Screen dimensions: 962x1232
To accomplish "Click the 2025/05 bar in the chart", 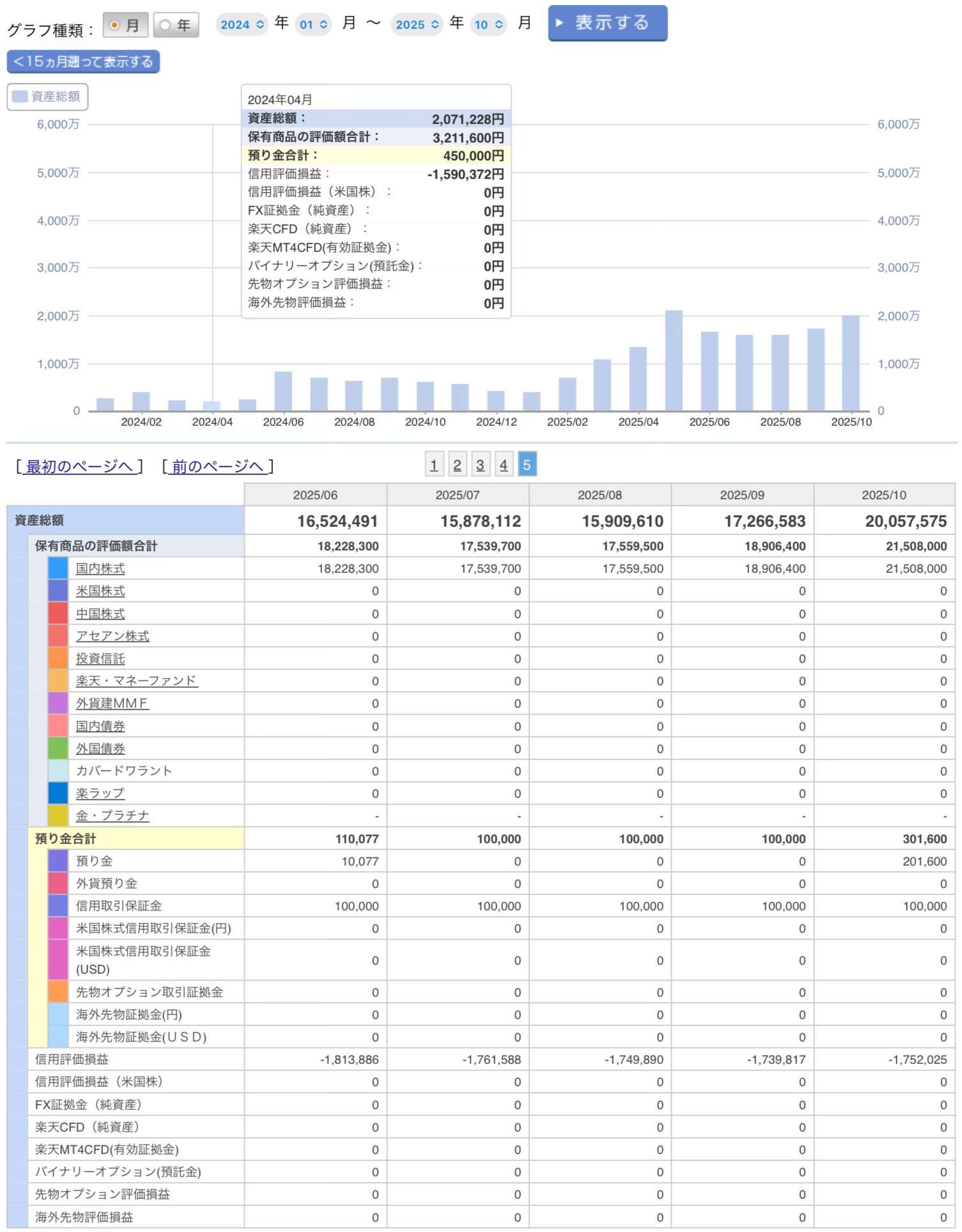I will [674, 361].
